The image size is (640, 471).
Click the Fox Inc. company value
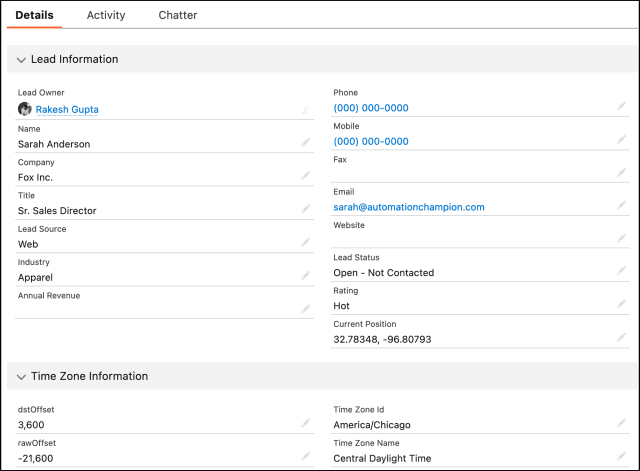35,177
